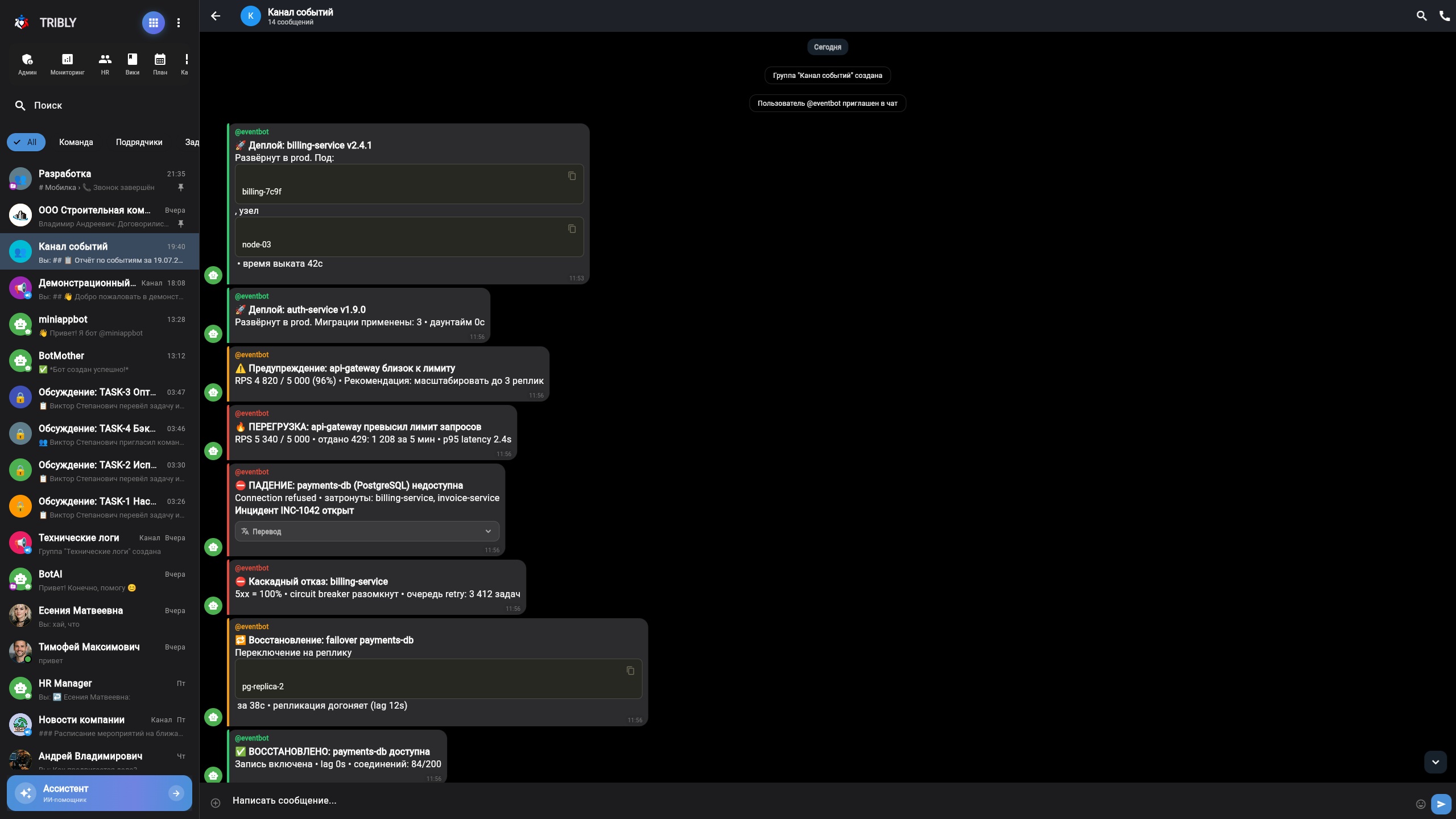Open the Ассистент ИИ-помощник button
The height and width of the screenshot is (819, 1456).
point(100,793)
